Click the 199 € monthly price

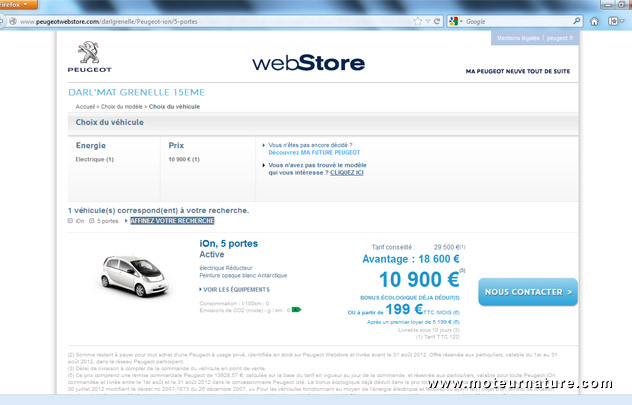coord(404,309)
